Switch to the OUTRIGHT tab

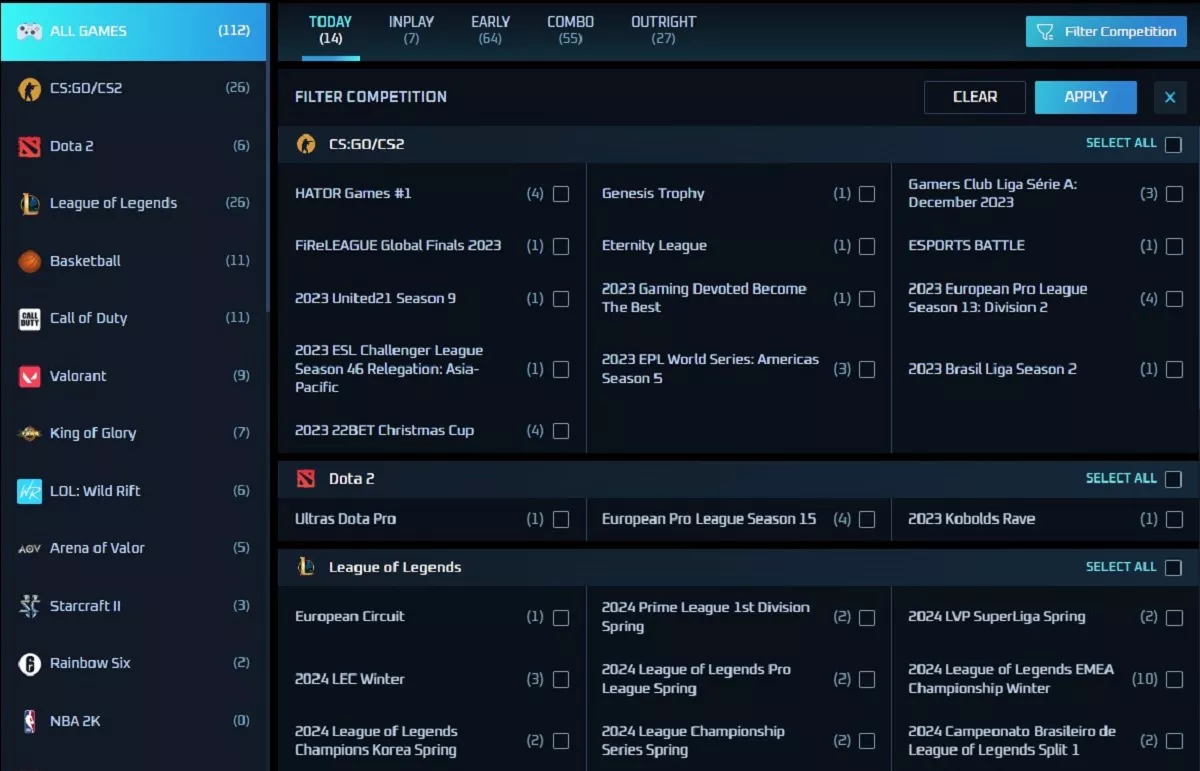coord(663,30)
